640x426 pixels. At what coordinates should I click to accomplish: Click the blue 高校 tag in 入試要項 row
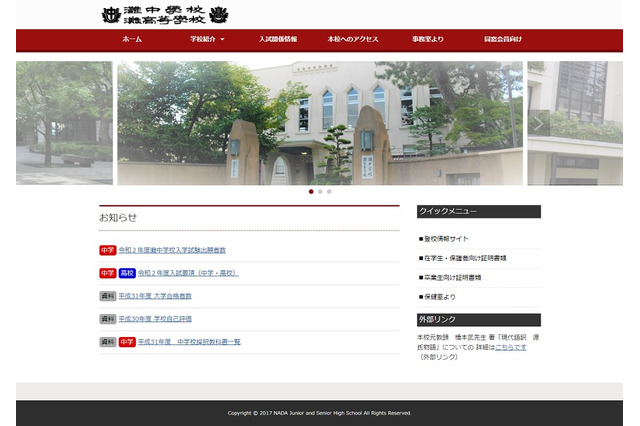click(127, 273)
